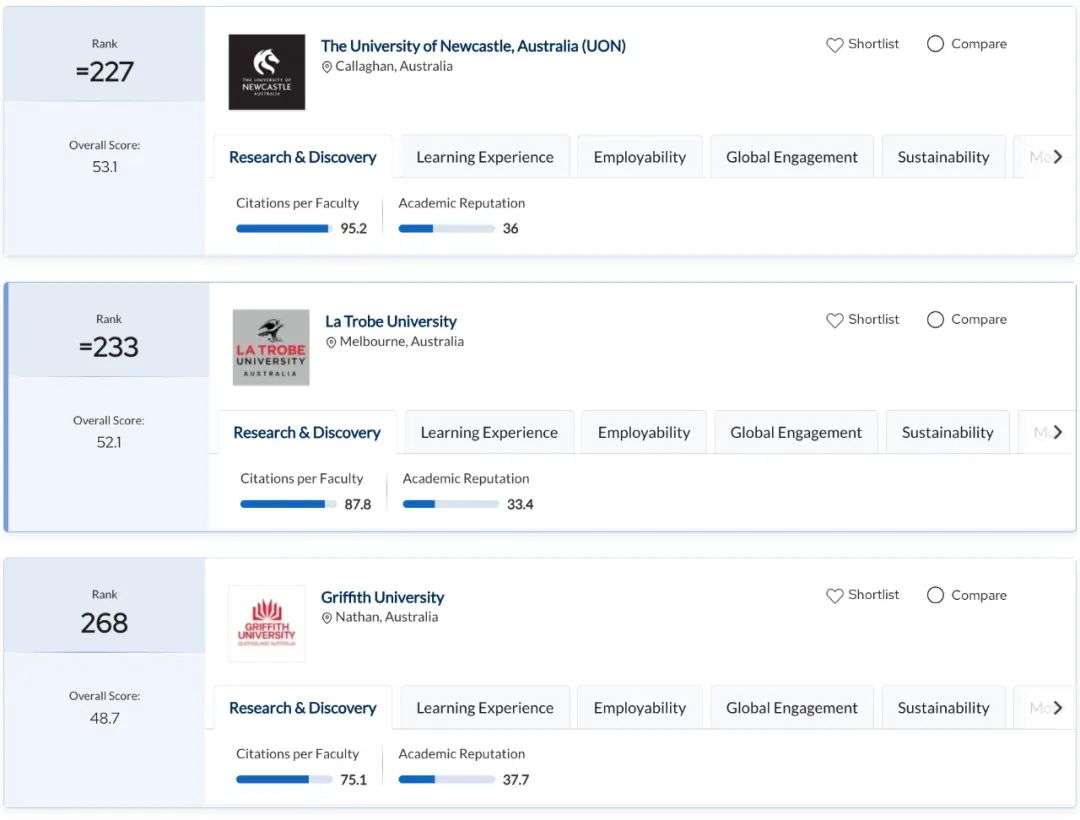The width and height of the screenshot is (1080, 820).
Task: Toggle Compare for La Trobe University
Action: point(935,319)
